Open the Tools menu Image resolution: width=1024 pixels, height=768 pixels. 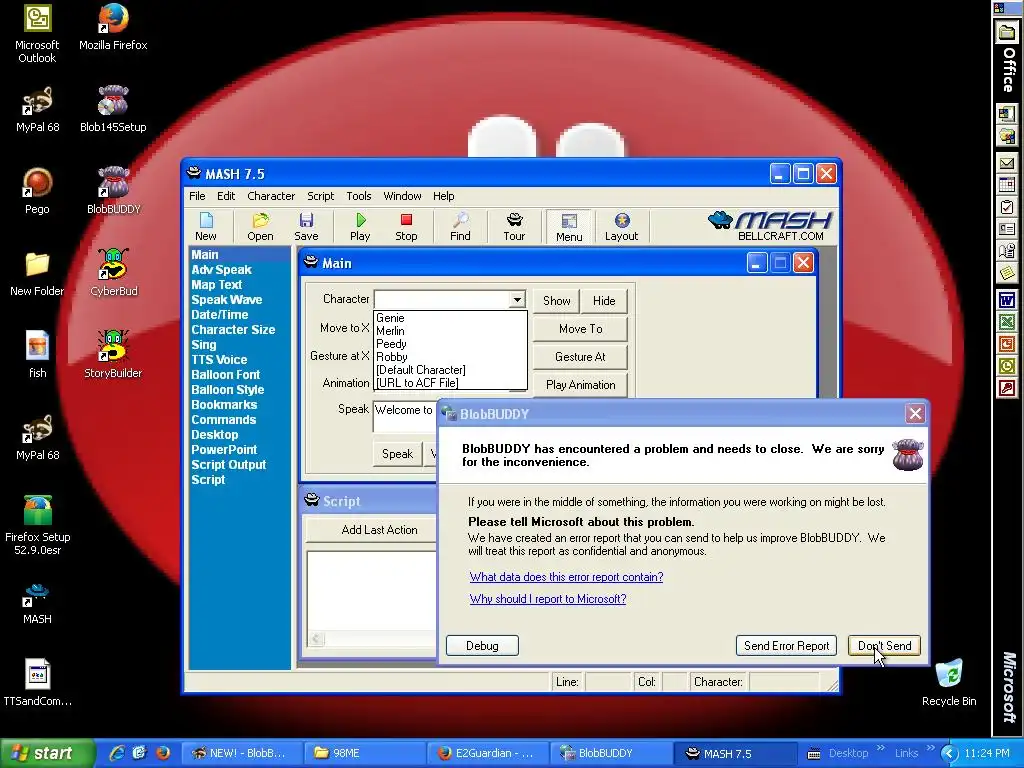359,196
